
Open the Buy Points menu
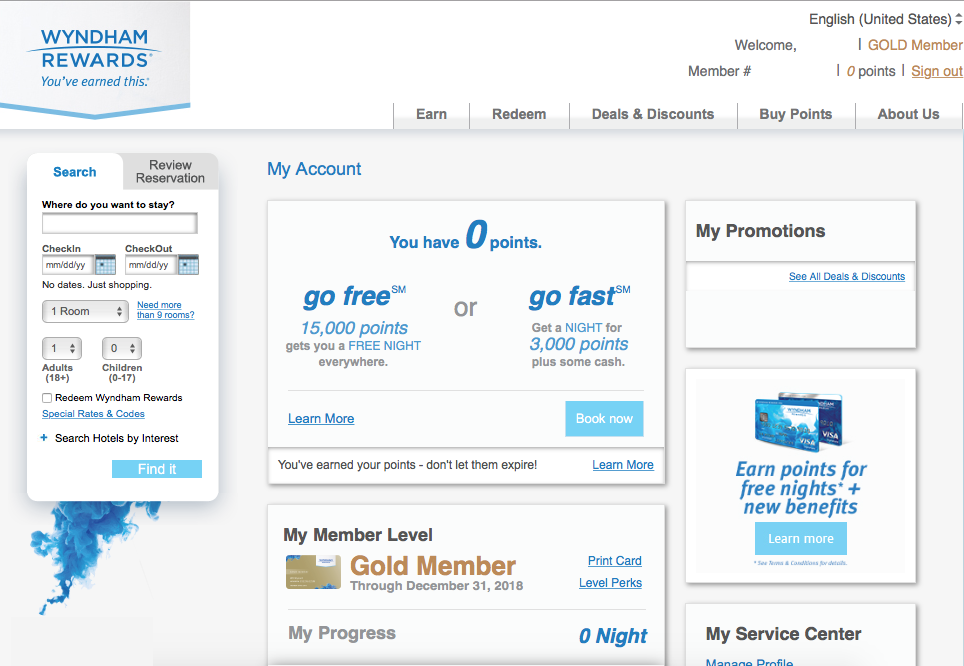796,114
